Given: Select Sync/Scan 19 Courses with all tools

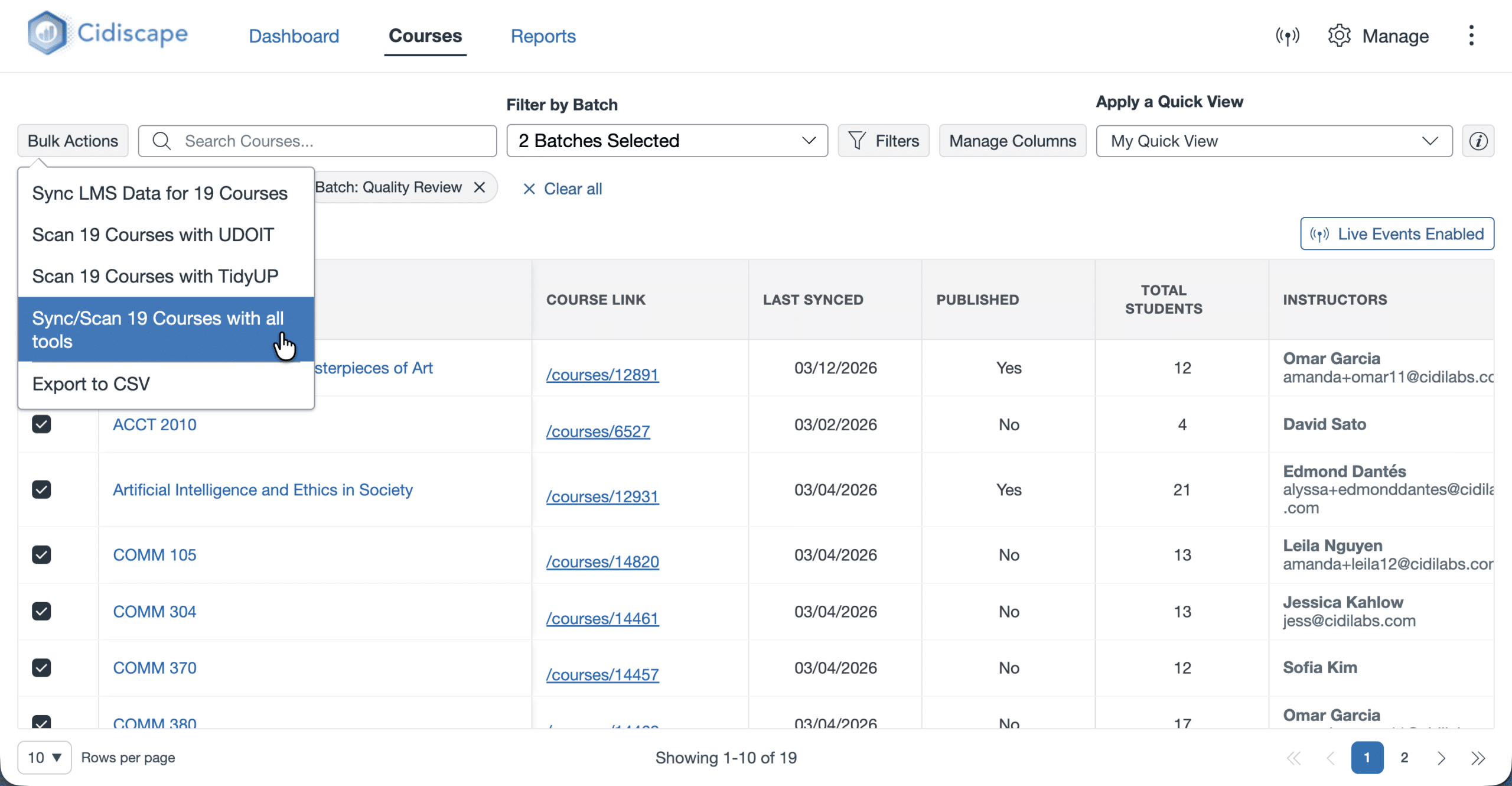Looking at the screenshot, I should coord(158,329).
